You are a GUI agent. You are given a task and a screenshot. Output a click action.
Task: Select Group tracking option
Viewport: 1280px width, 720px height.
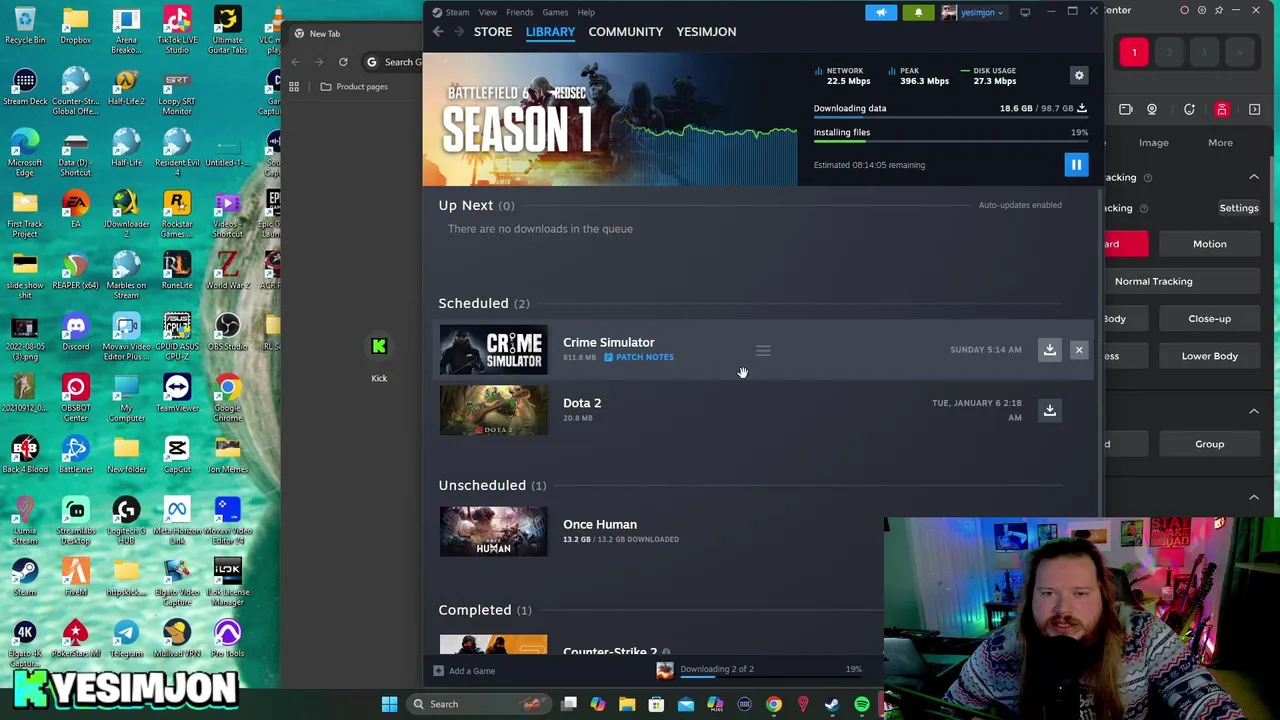1209,444
